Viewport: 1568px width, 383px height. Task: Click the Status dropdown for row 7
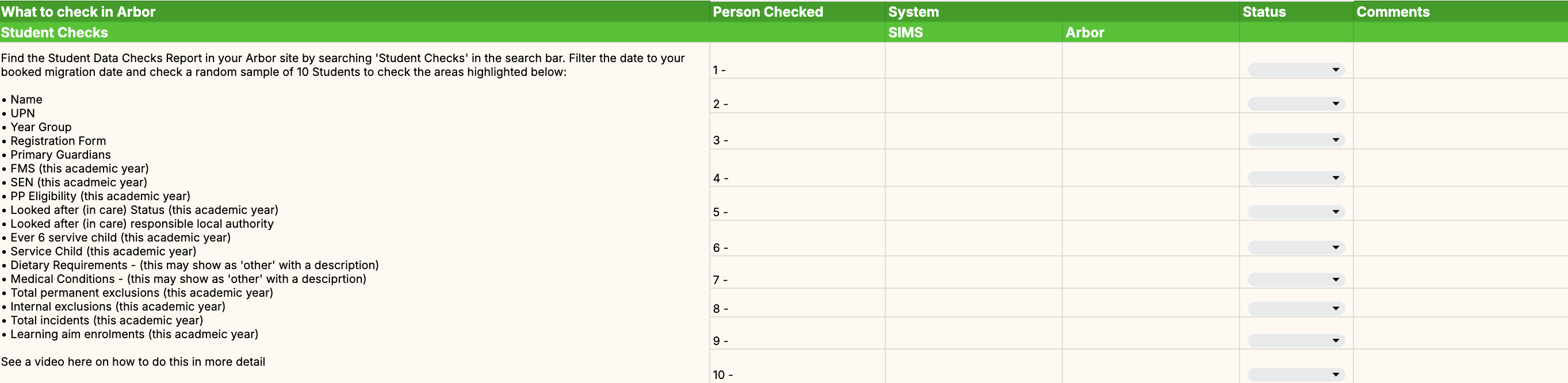[x=1295, y=279]
